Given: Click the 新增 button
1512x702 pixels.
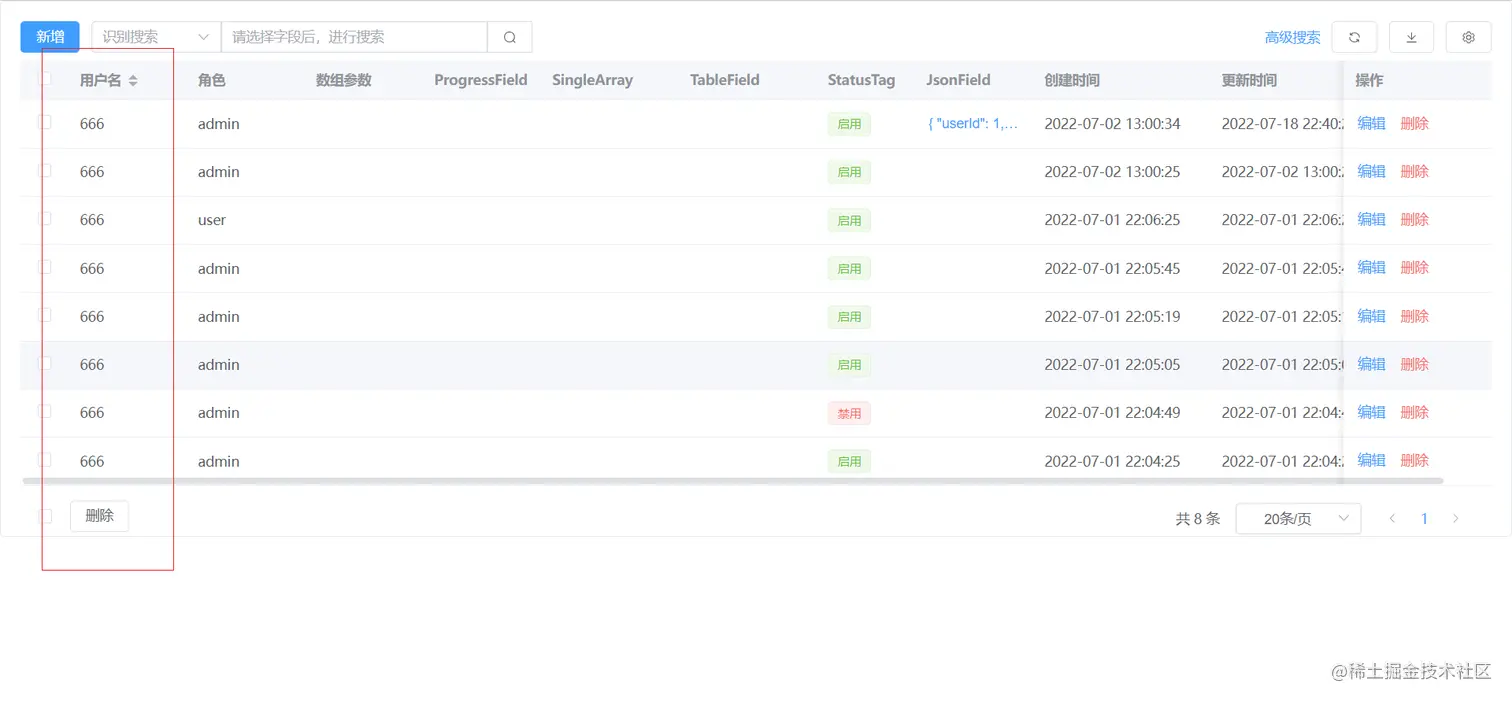Looking at the screenshot, I should [x=50, y=37].
